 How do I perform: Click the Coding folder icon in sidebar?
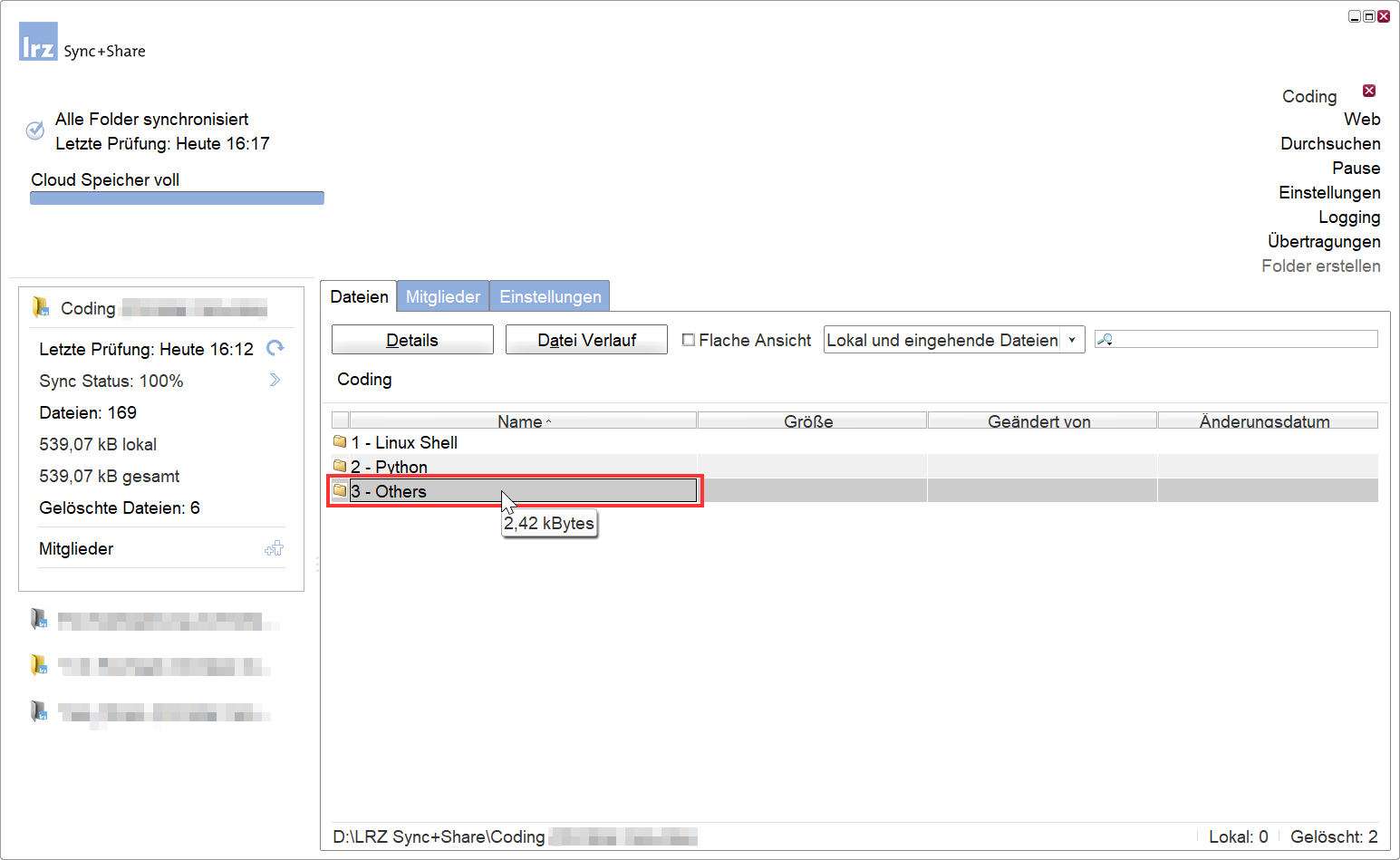(40, 307)
